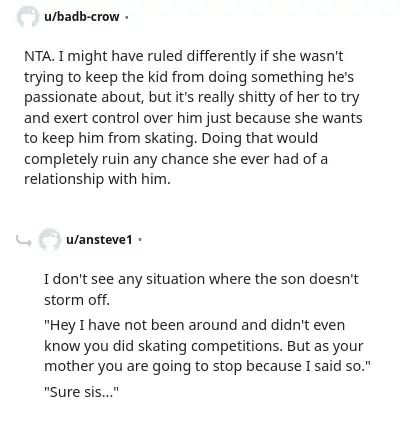The image size is (400, 428).
Task: Click the dot separator after u/ansteve1
Action: (140, 239)
